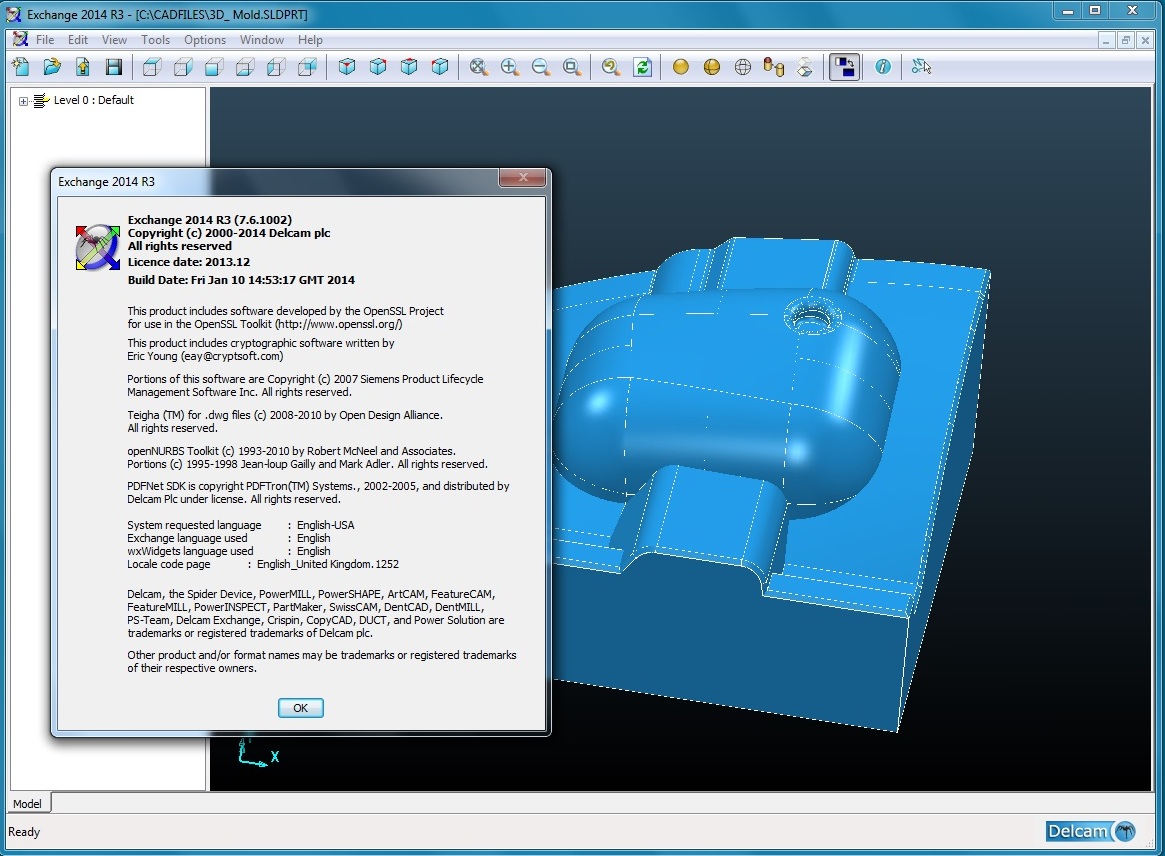Click the stacked transparent cubes icon
The width and height of the screenshot is (1165, 856).
(x=805, y=67)
